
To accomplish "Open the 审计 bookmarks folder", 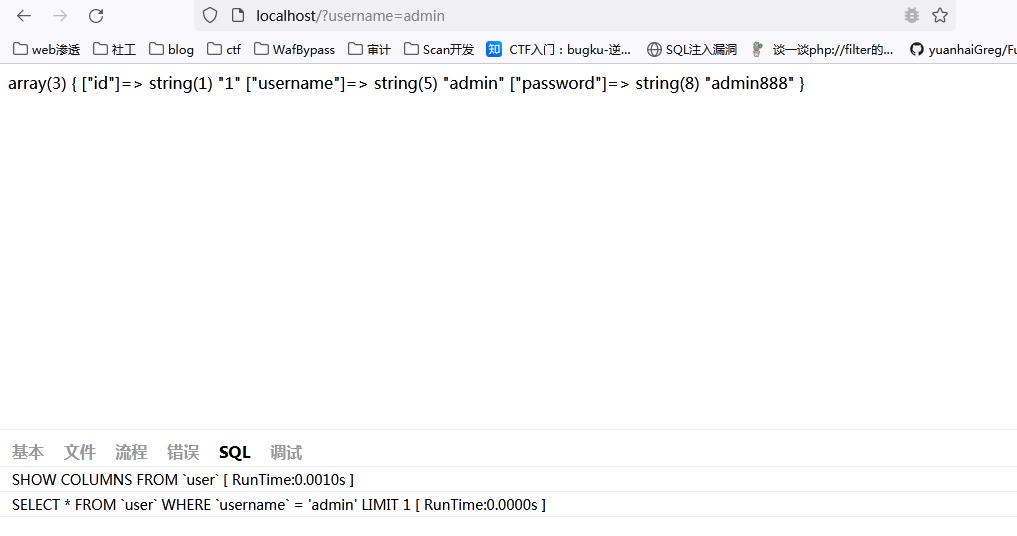I will pyautogui.click(x=369, y=49).
